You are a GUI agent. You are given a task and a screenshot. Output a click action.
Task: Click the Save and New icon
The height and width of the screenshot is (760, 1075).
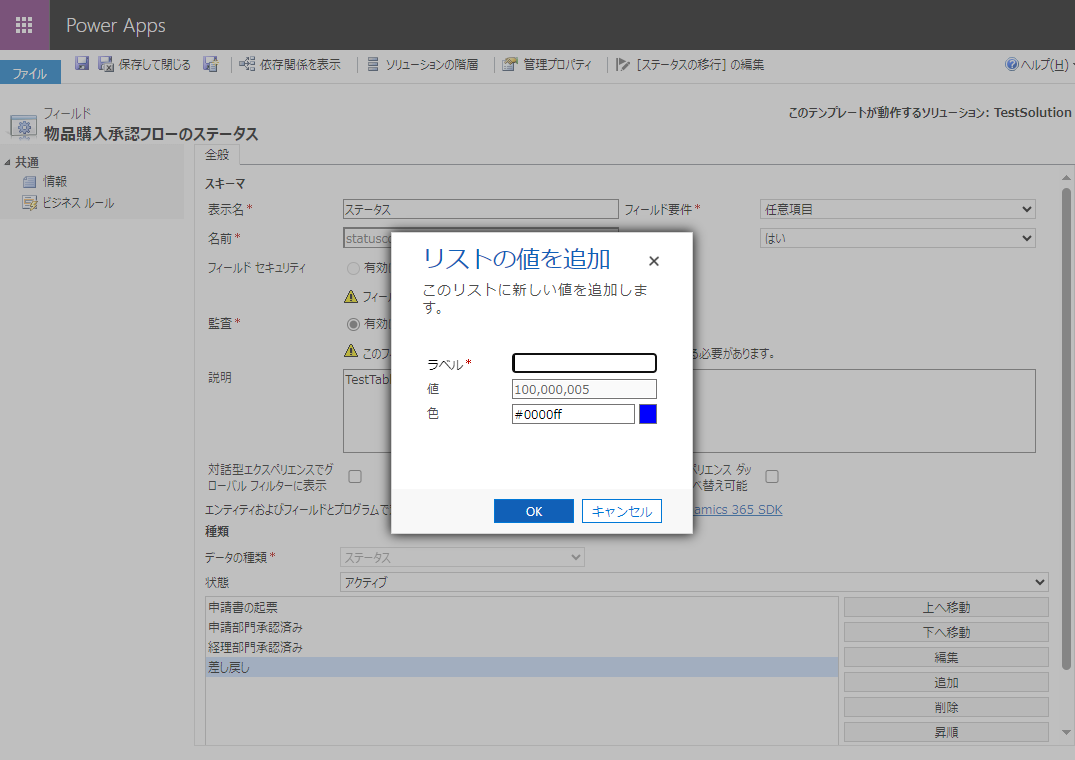coord(210,64)
